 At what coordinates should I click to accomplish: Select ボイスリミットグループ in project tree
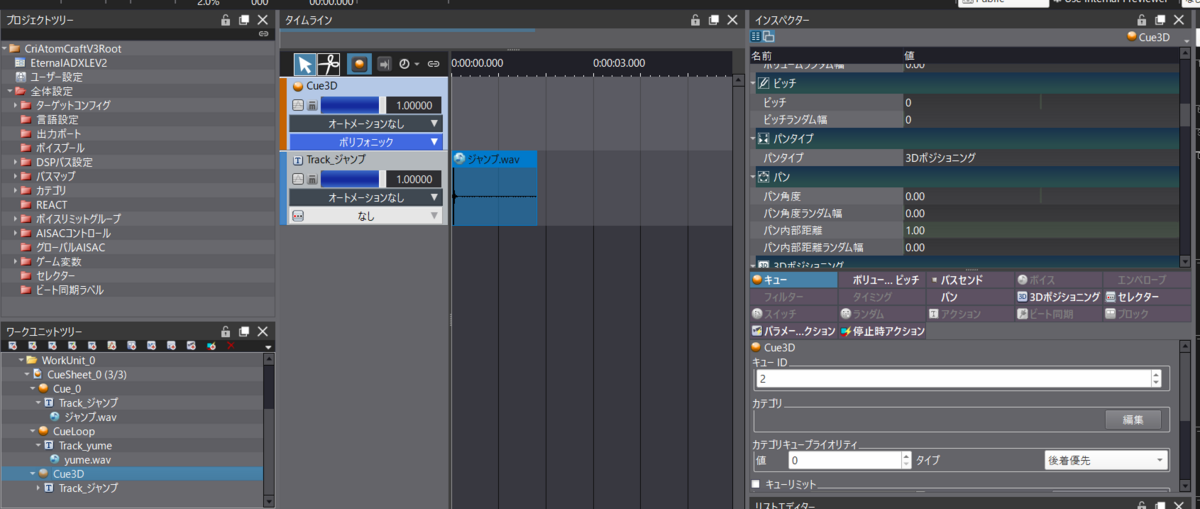pos(78,218)
